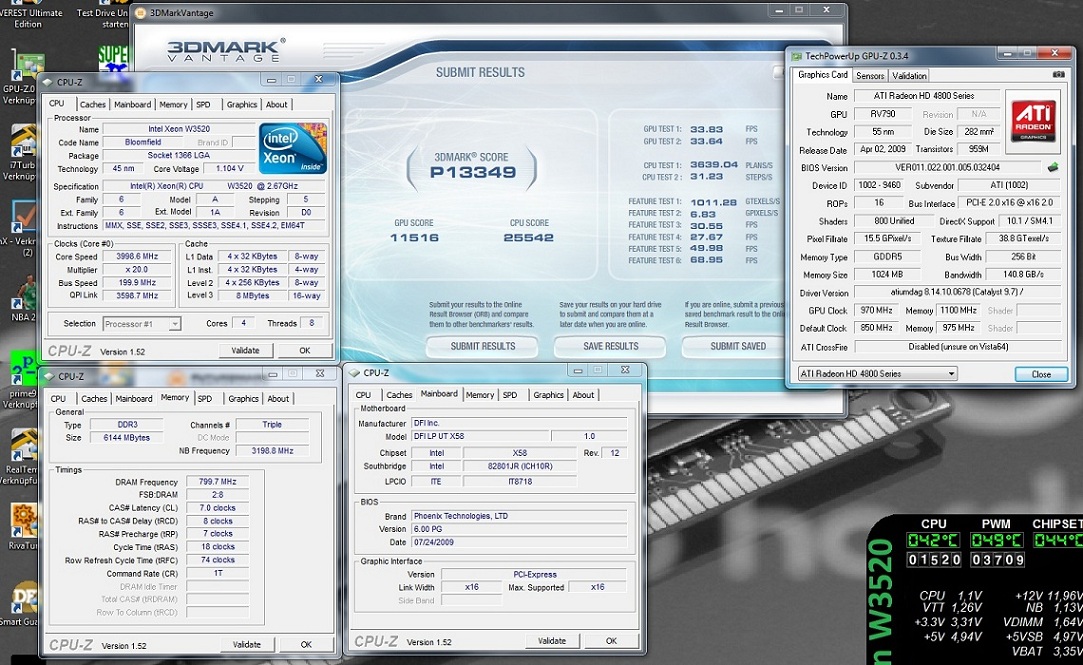Switch to the Sensors tab in GPU-Z

tap(870, 76)
